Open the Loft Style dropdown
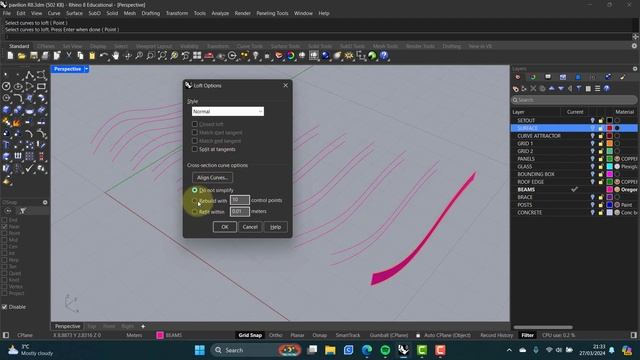Screen dimensions: 640x360 (228, 111)
